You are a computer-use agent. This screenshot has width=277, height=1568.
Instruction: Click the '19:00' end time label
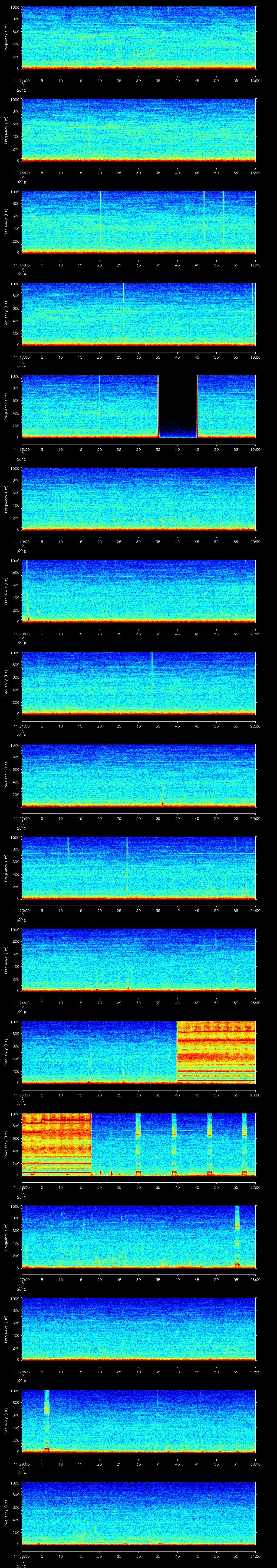click(256, 449)
